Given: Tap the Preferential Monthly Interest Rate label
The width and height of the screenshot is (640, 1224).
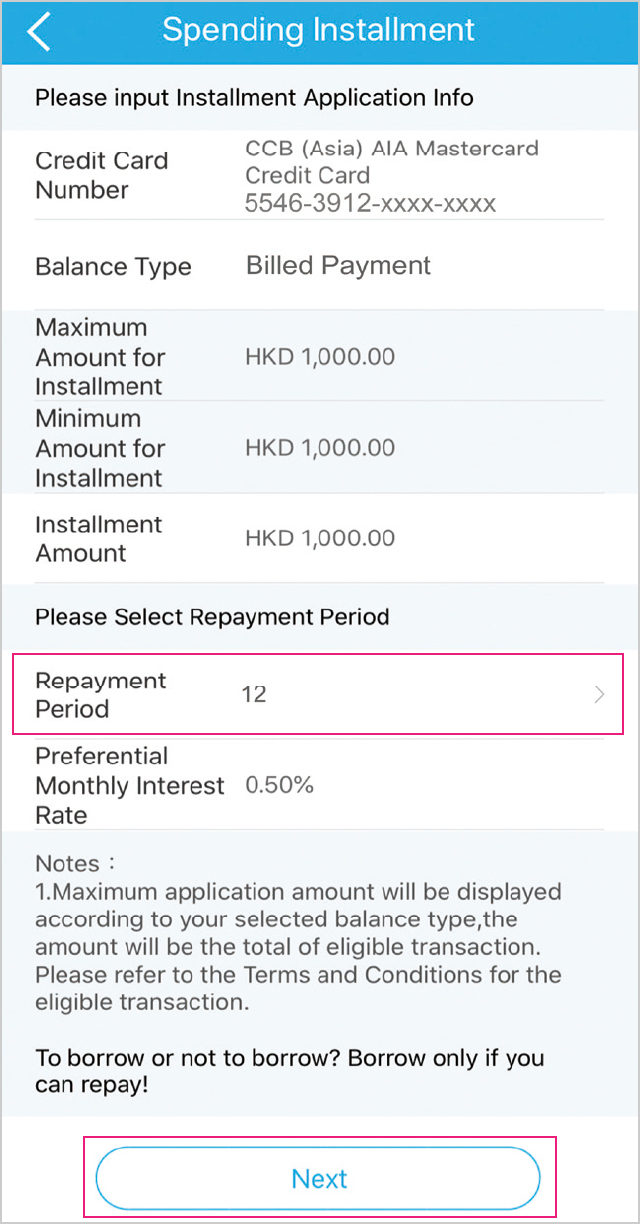Looking at the screenshot, I should coord(129,785).
